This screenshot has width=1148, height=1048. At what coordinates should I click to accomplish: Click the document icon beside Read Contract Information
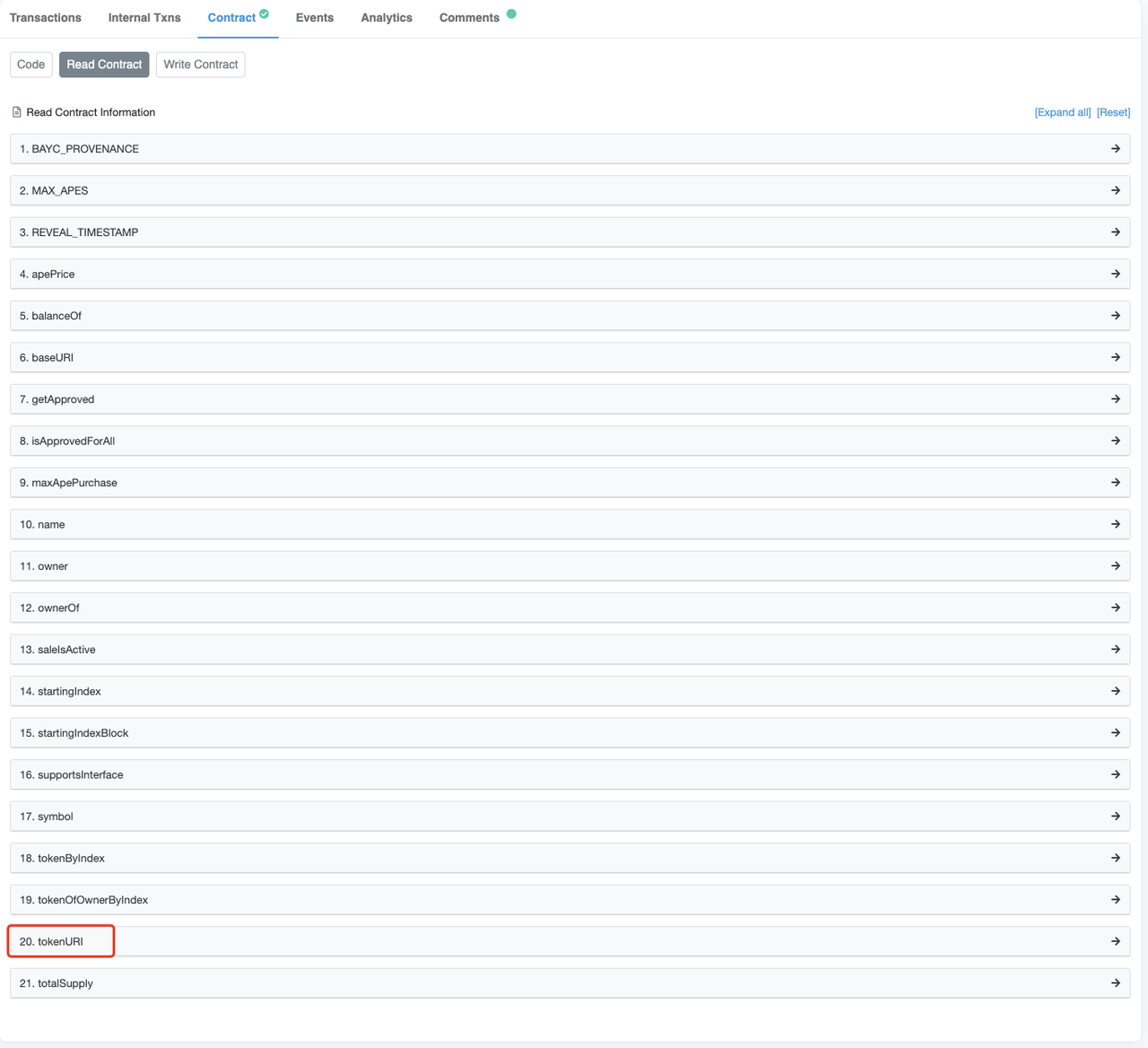pos(16,112)
